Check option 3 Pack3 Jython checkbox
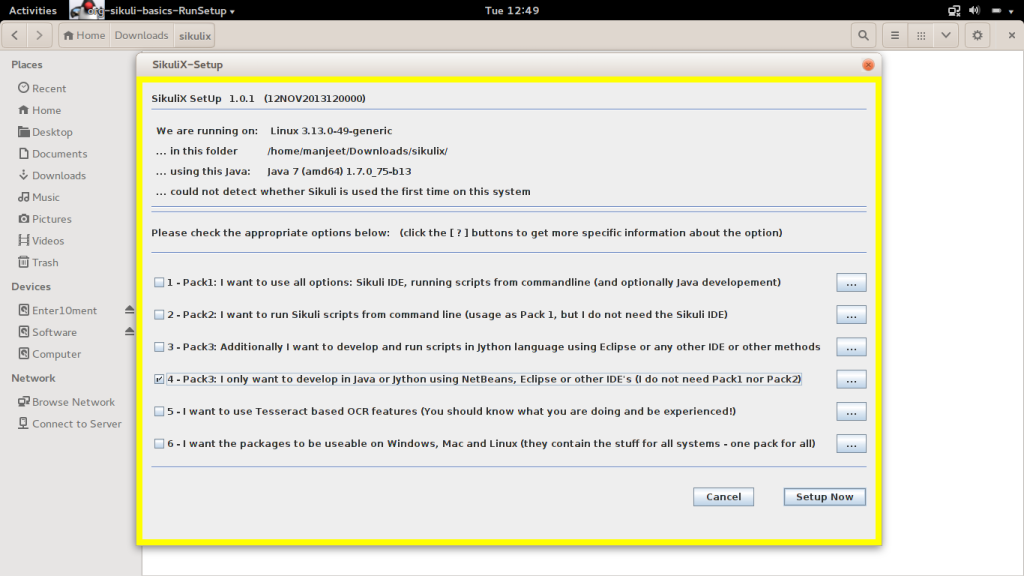The width and height of the screenshot is (1024, 576). pyautogui.click(x=159, y=347)
